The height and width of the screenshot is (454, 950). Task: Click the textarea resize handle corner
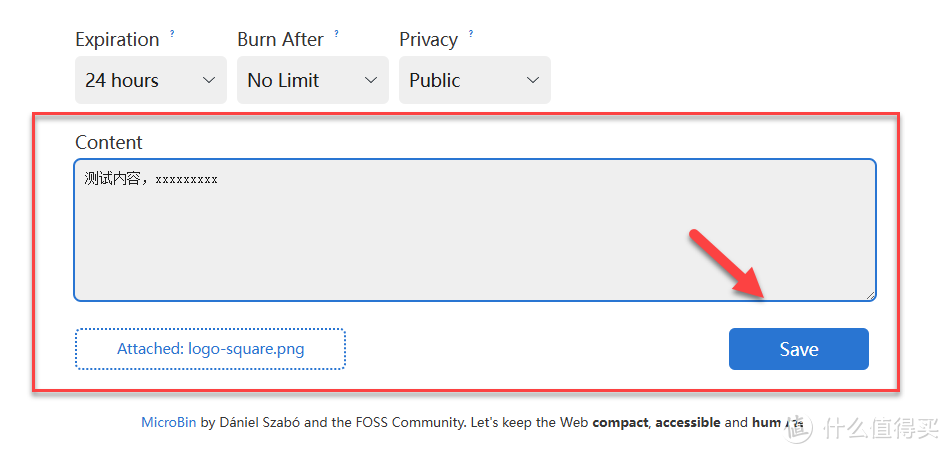click(x=870, y=294)
